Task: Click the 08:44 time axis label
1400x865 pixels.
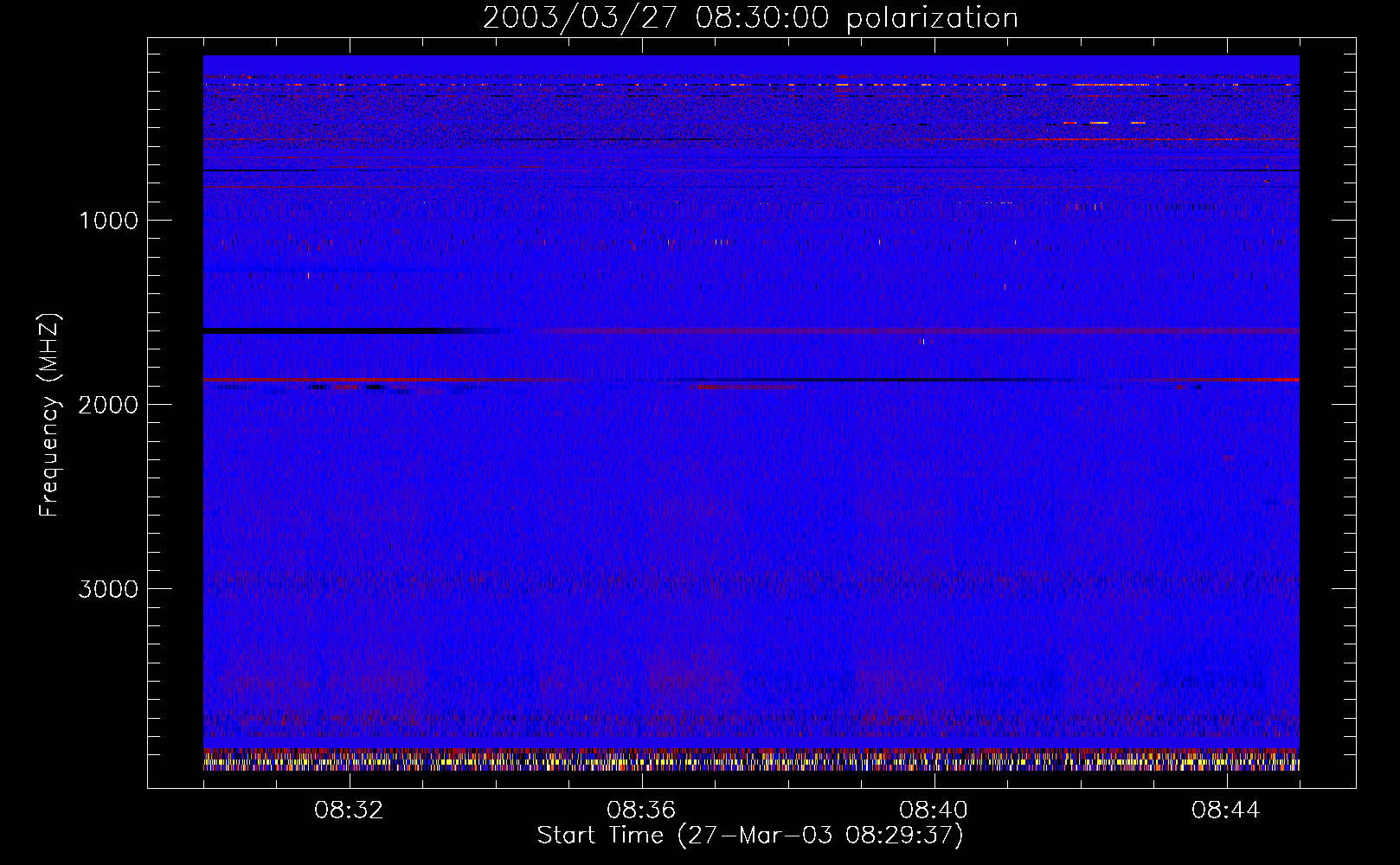Action: click(1226, 811)
